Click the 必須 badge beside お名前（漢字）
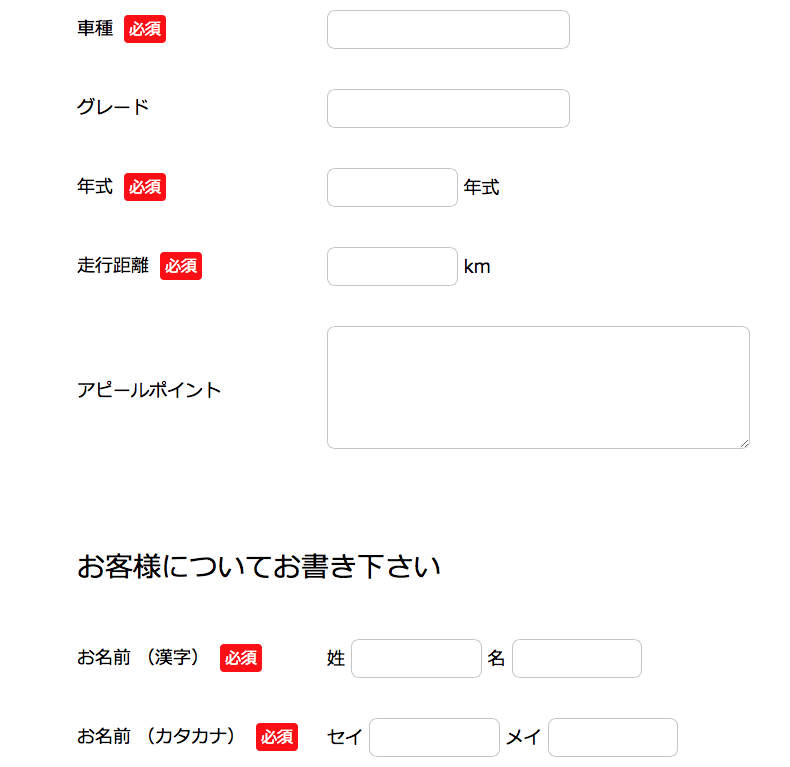This screenshot has width=790, height=767. tap(241, 658)
